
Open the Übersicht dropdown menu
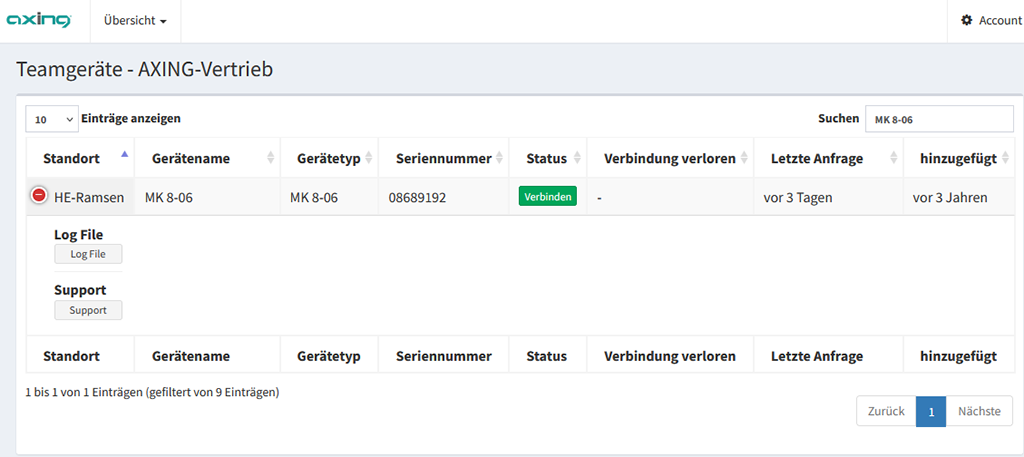coord(135,21)
